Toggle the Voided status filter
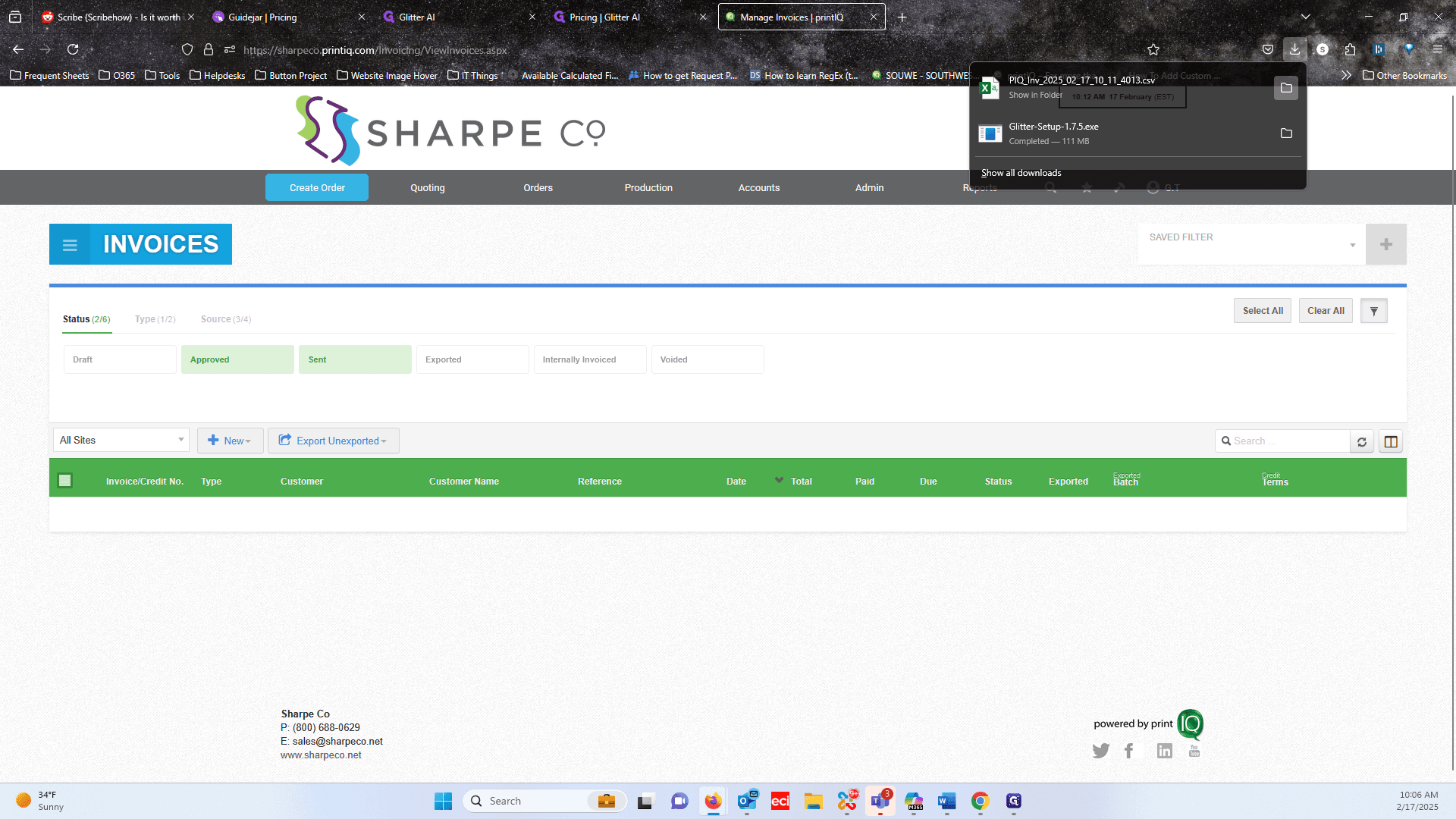The width and height of the screenshot is (1456, 819). pyautogui.click(x=708, y=359)
